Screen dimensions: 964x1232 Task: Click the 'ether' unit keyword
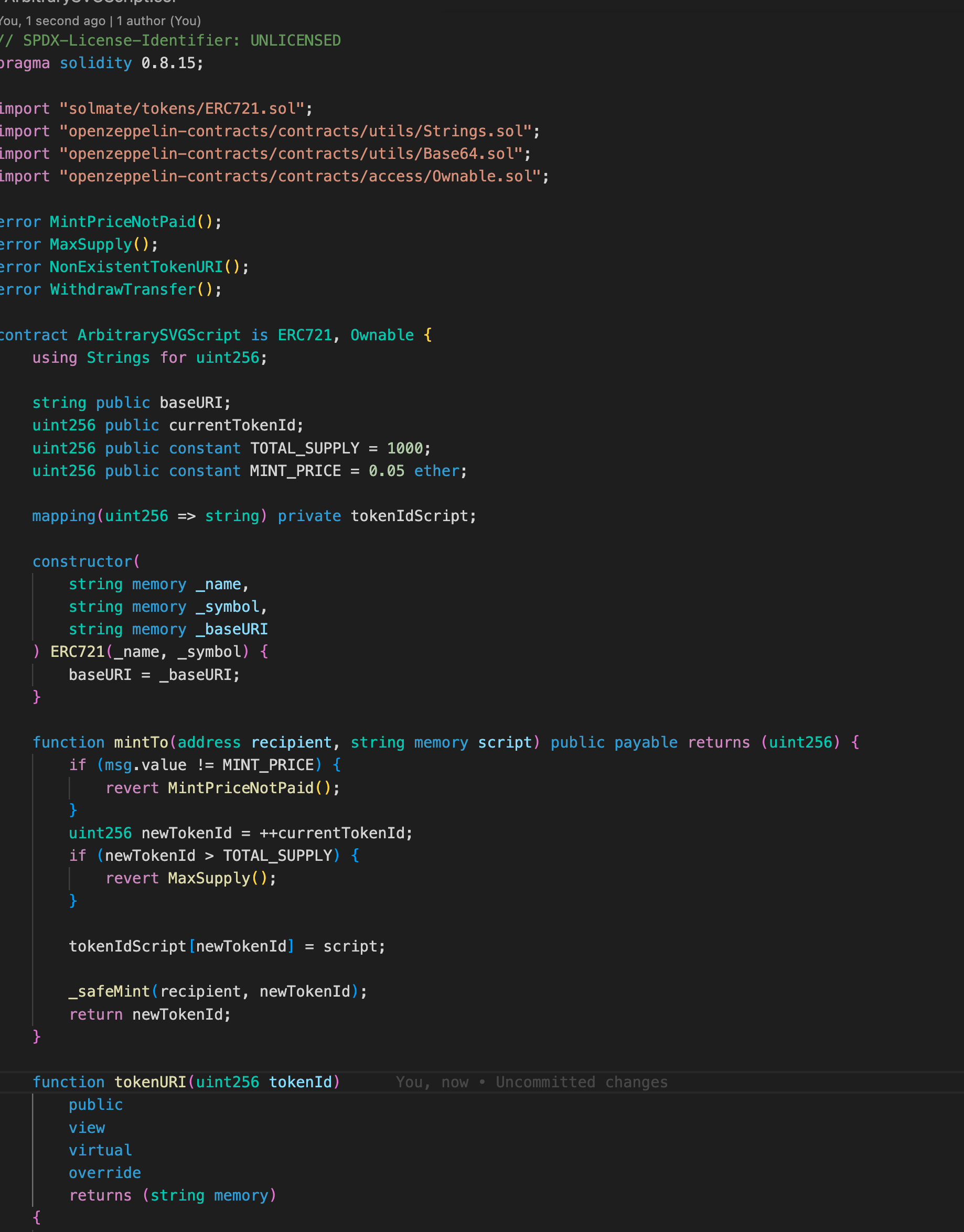tap(437, 471)
